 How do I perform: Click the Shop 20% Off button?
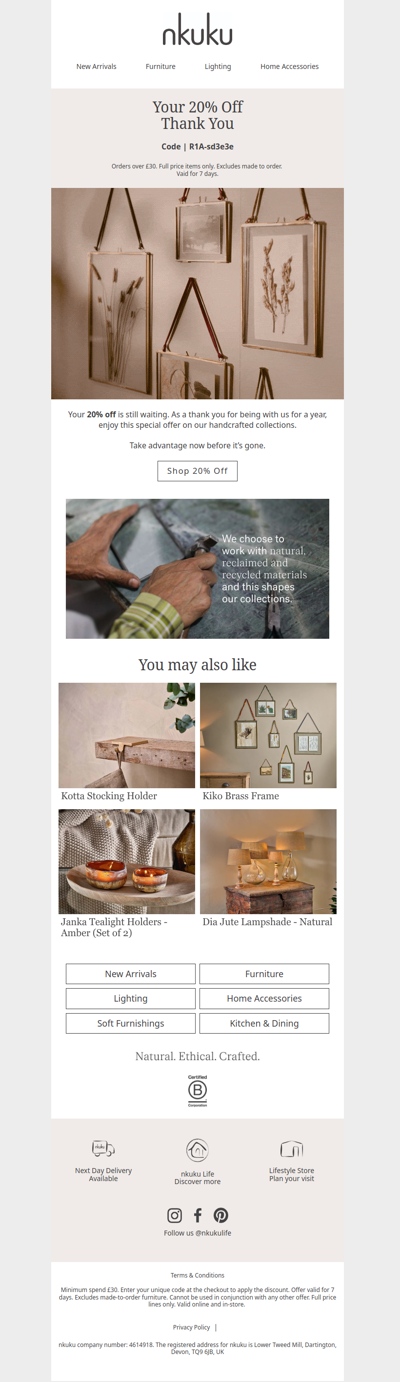197,471
